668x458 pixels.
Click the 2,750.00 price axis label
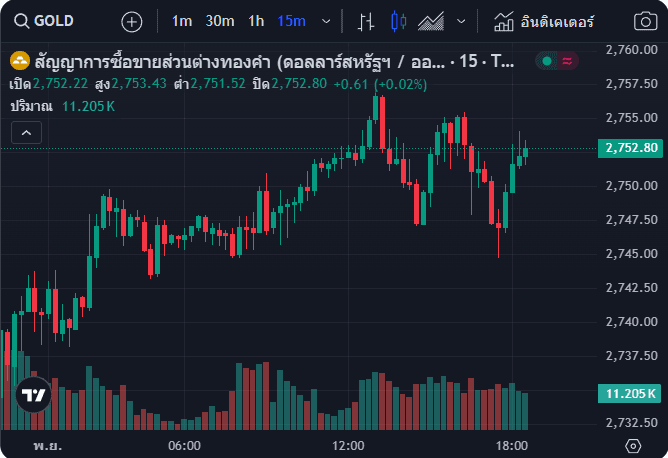632,186
